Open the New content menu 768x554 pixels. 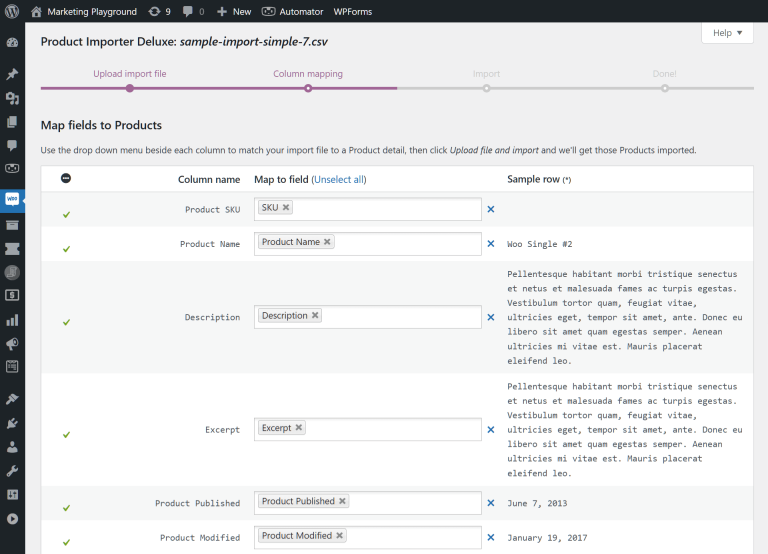tap(234, 11)
